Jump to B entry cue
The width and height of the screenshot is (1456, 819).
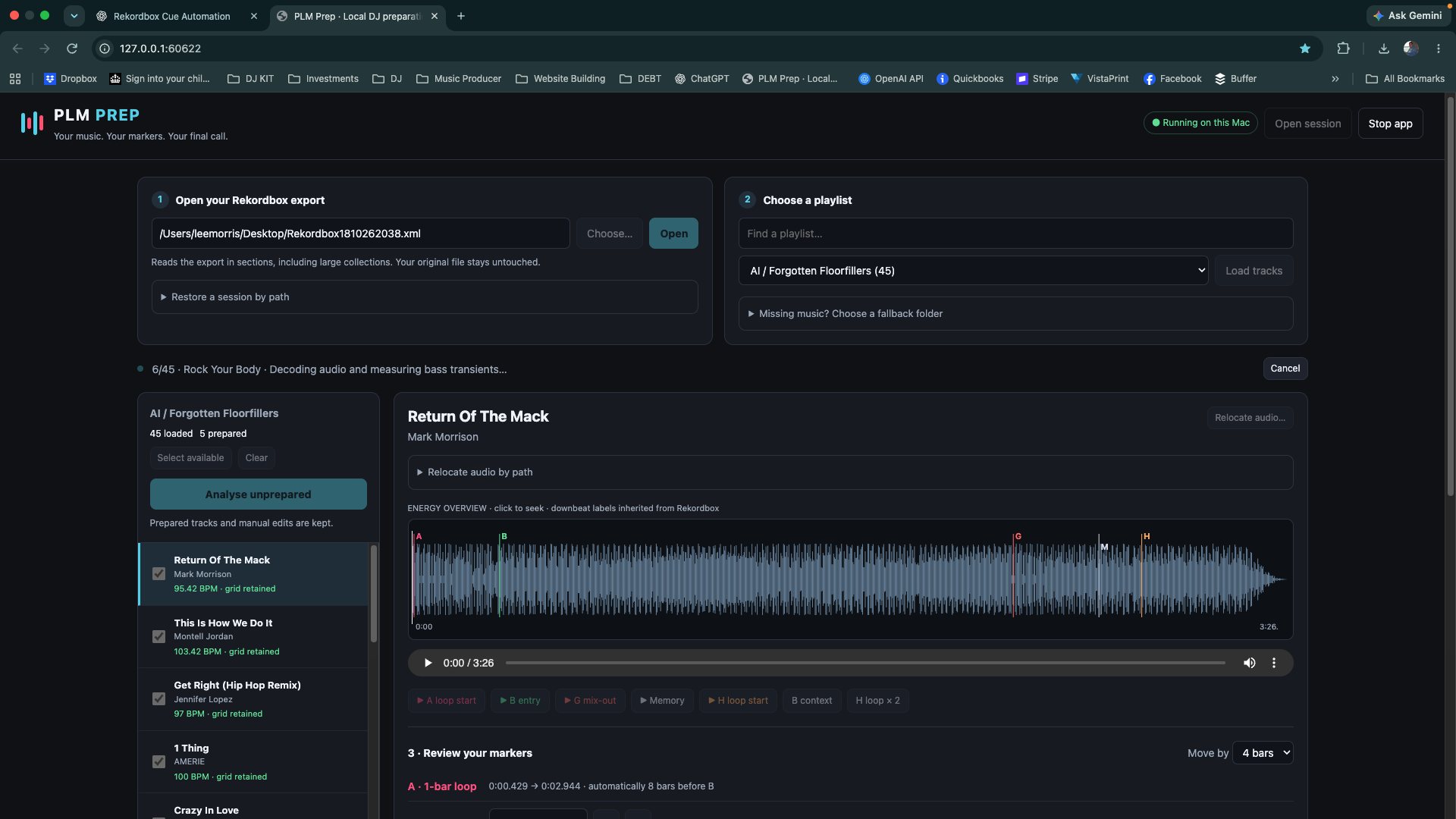[520, 701]
